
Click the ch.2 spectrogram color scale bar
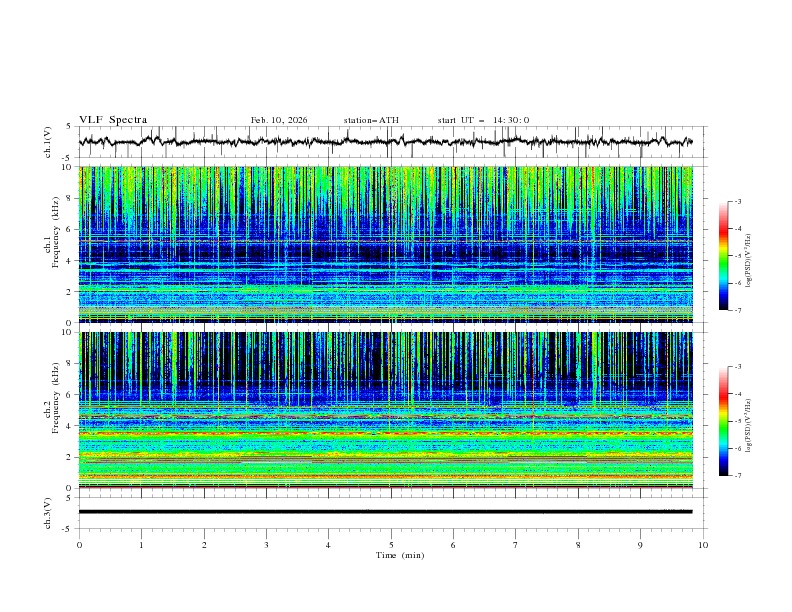point(724,421)
